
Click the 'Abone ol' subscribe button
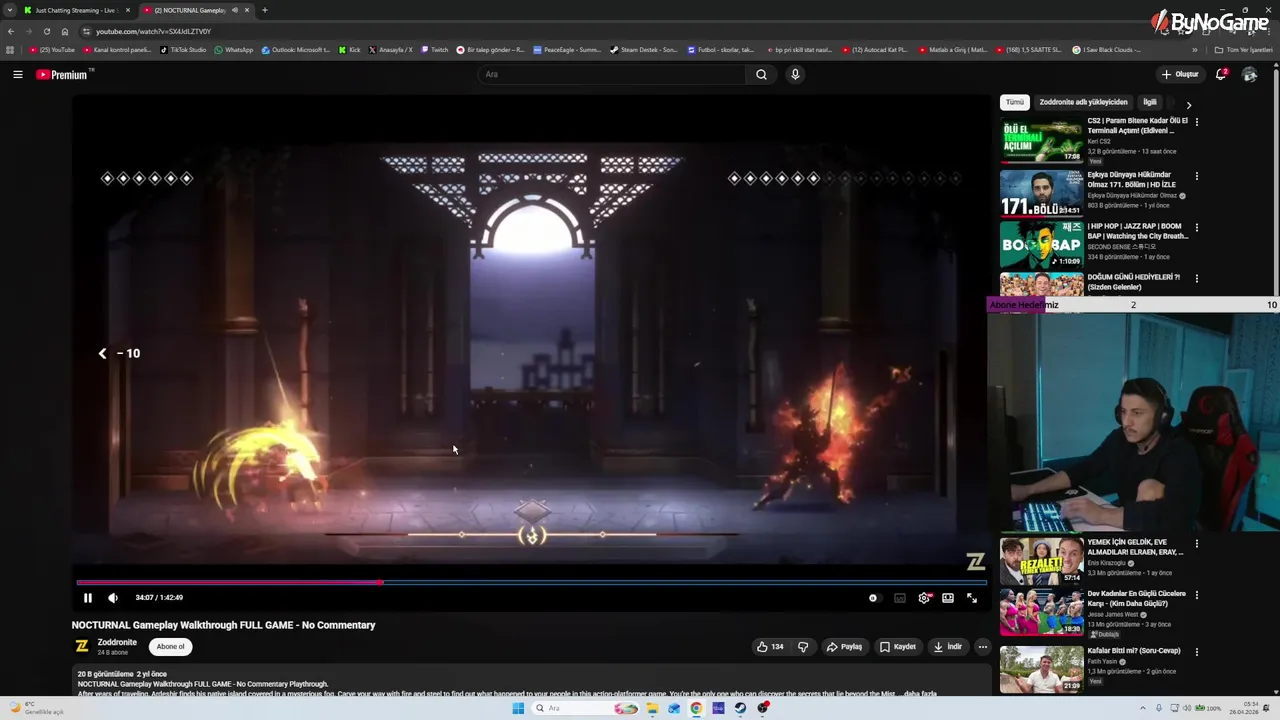(170, 647)
